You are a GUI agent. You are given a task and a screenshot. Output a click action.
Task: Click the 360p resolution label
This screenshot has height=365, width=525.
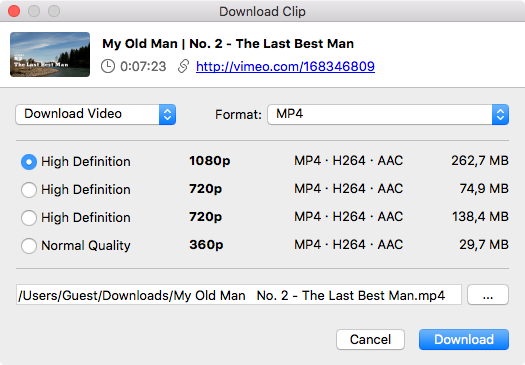coord(206,245)
